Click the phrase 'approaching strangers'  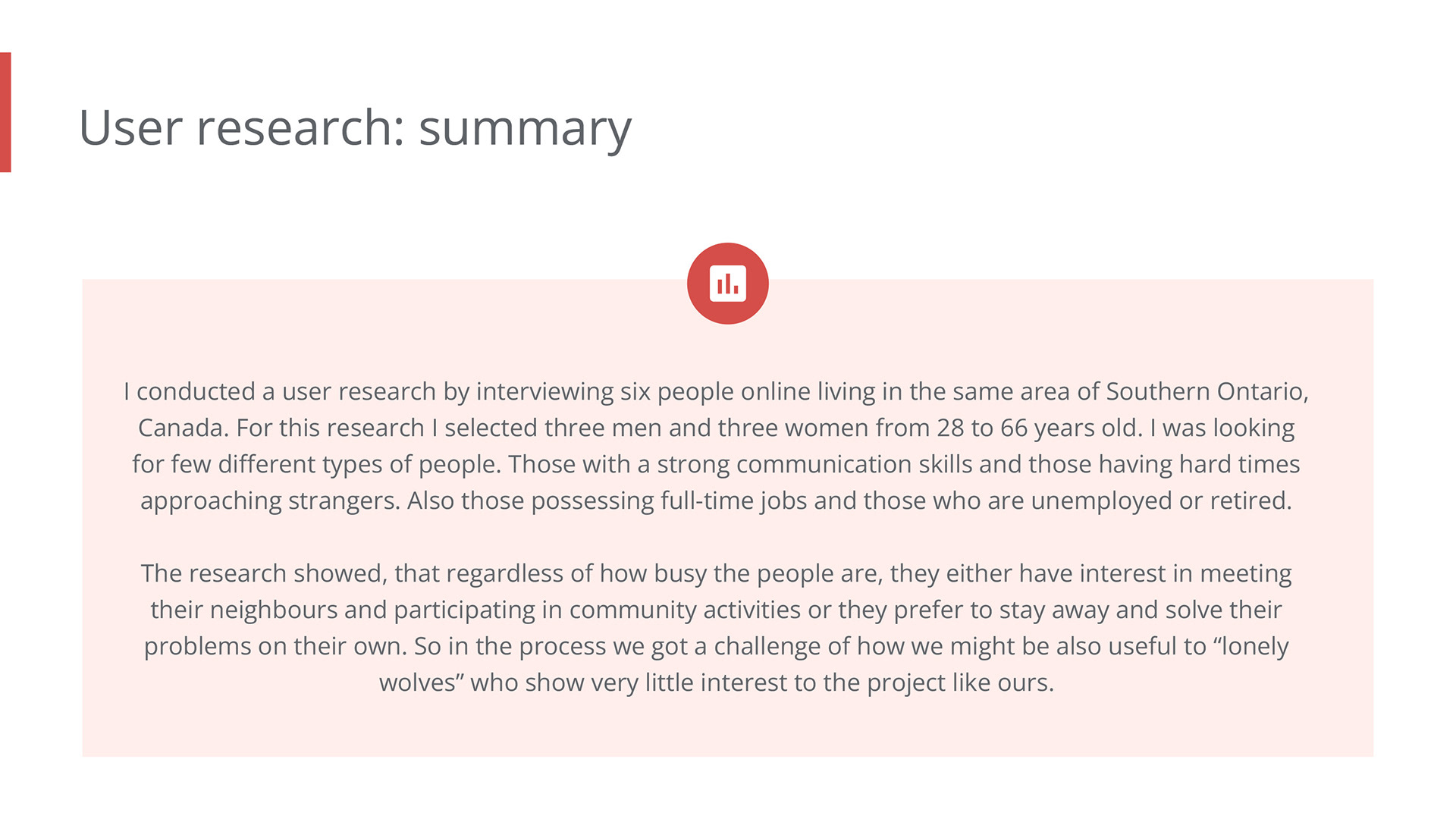[269, 500]
